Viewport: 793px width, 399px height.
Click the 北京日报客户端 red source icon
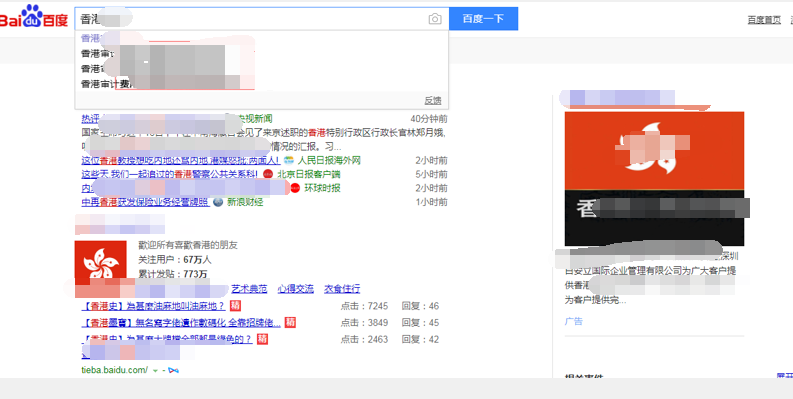pyautogui.click(x=268, y=174)
